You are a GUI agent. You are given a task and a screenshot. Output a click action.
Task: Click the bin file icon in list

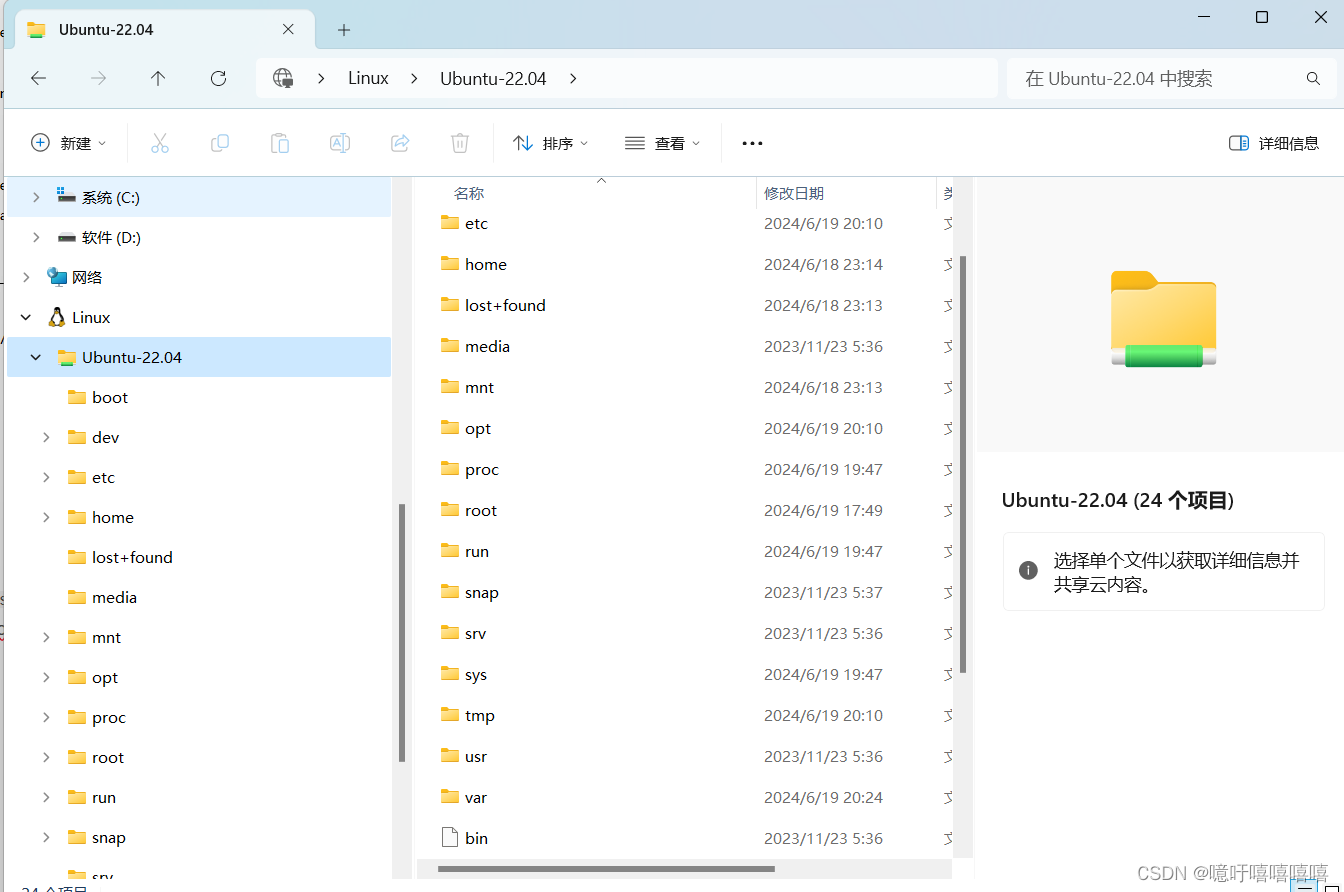pos(450,837)
